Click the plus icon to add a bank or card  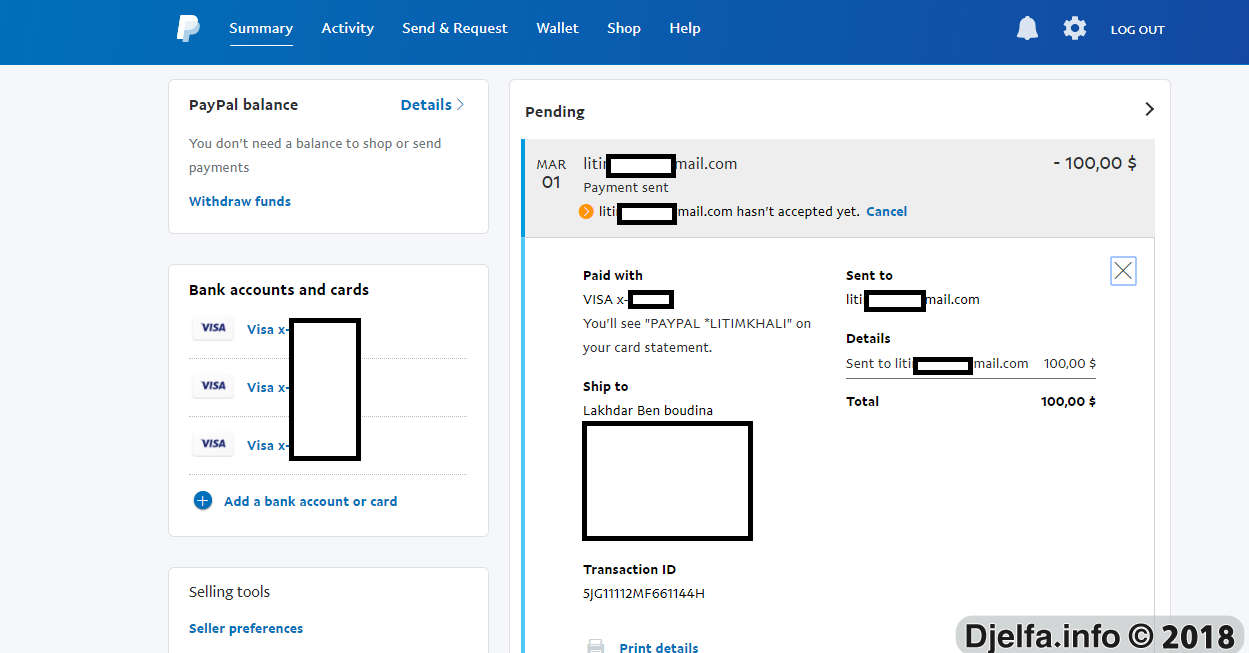[x=203, y=501]
